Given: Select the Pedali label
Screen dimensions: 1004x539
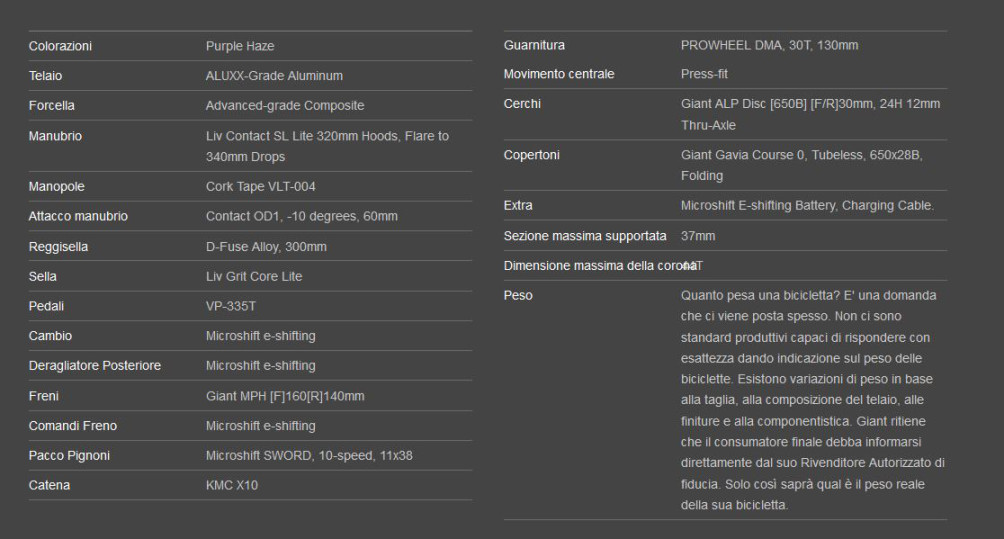Looking at the screenshot, I should point(48,306).
